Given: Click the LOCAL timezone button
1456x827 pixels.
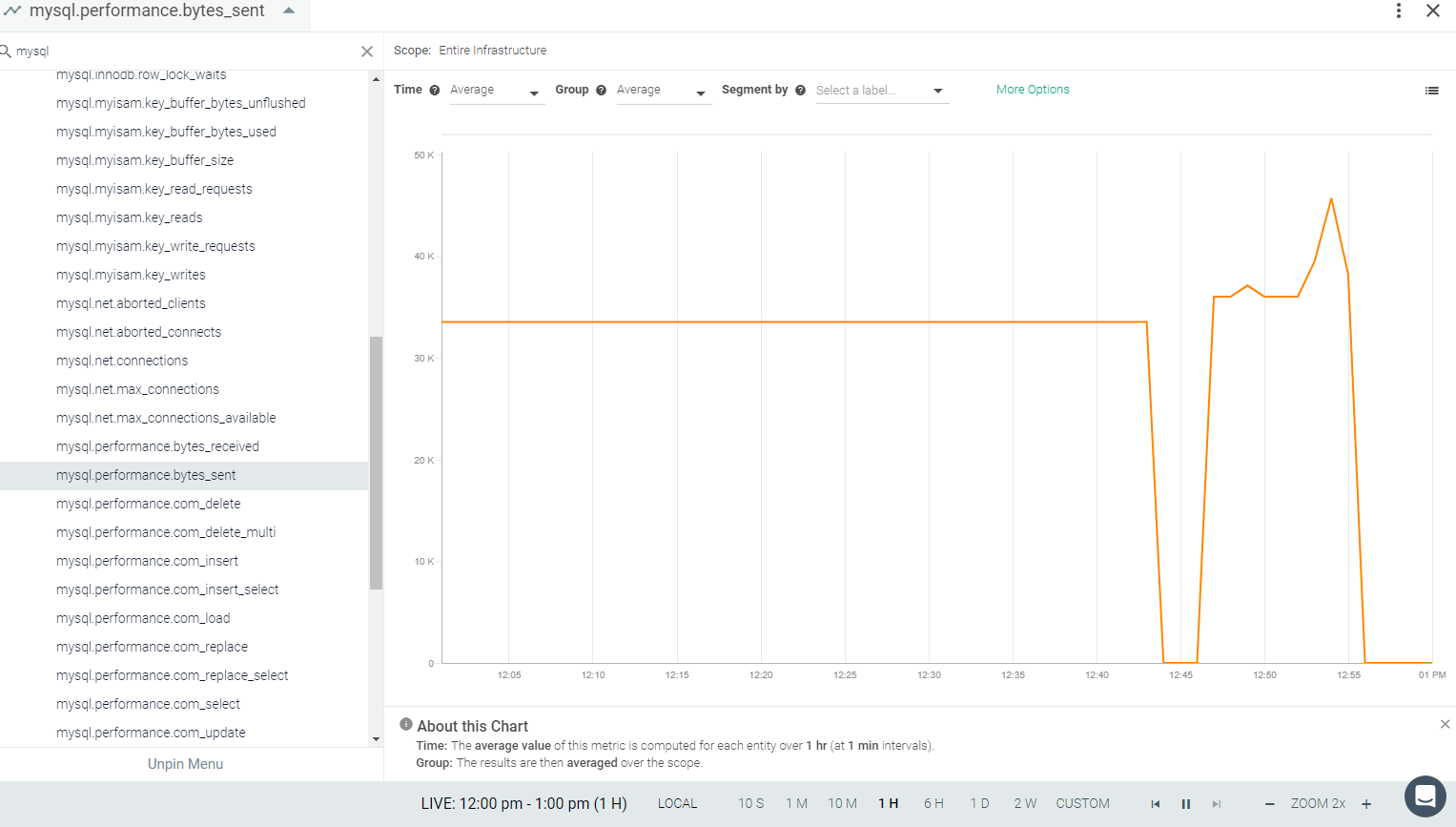Looking at the screenshot, I should (677, 804).
